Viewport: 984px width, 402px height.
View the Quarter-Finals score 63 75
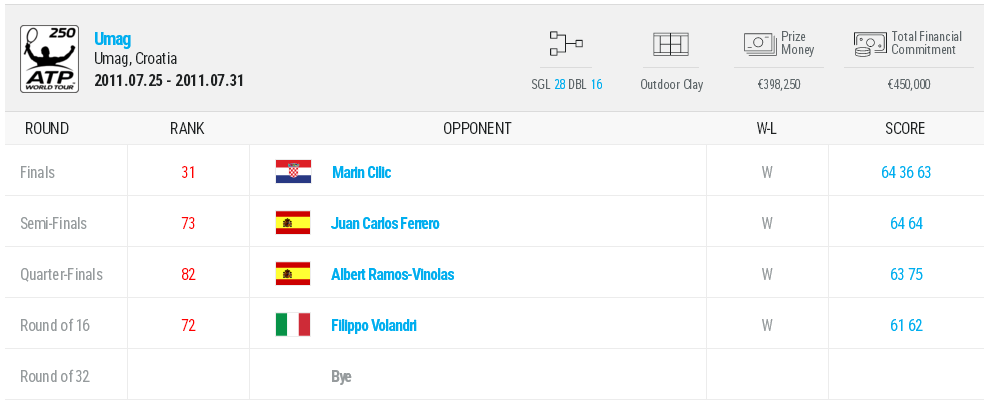pos(906,274)
